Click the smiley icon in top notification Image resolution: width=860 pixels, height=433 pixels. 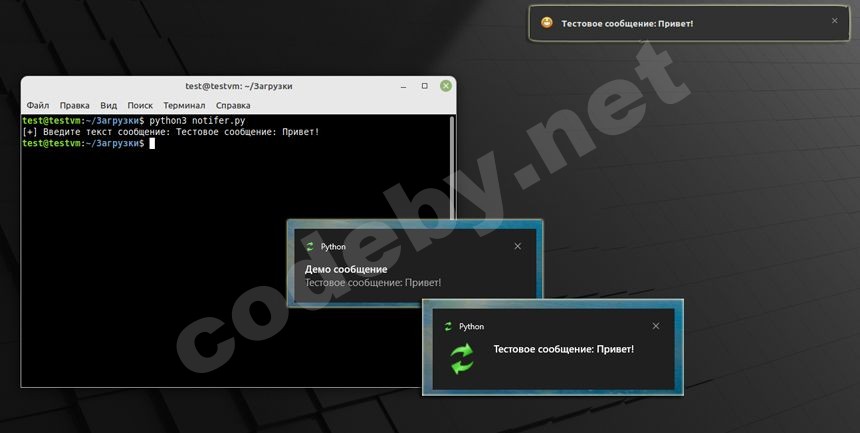[x=547, y=23]
